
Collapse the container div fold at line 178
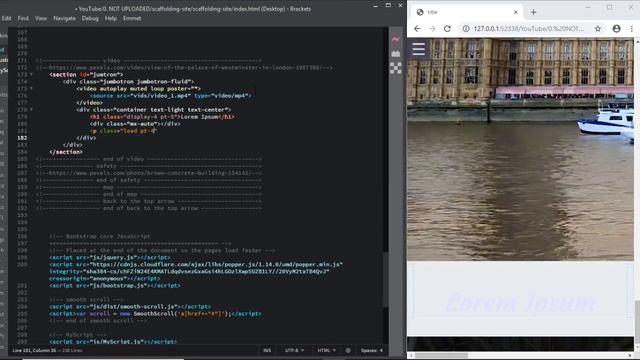31,109
